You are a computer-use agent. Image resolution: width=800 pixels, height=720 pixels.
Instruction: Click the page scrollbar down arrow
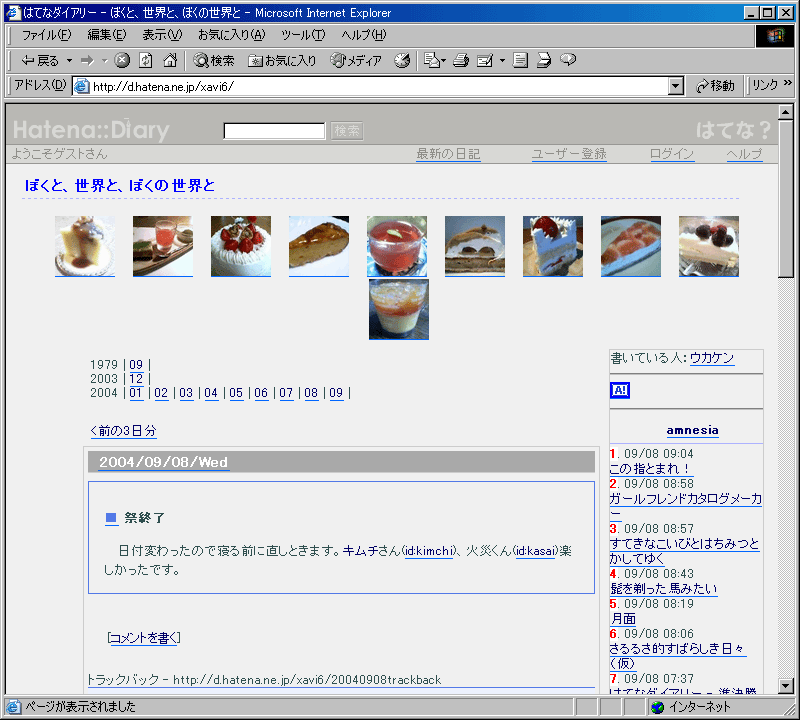point(786,686)
